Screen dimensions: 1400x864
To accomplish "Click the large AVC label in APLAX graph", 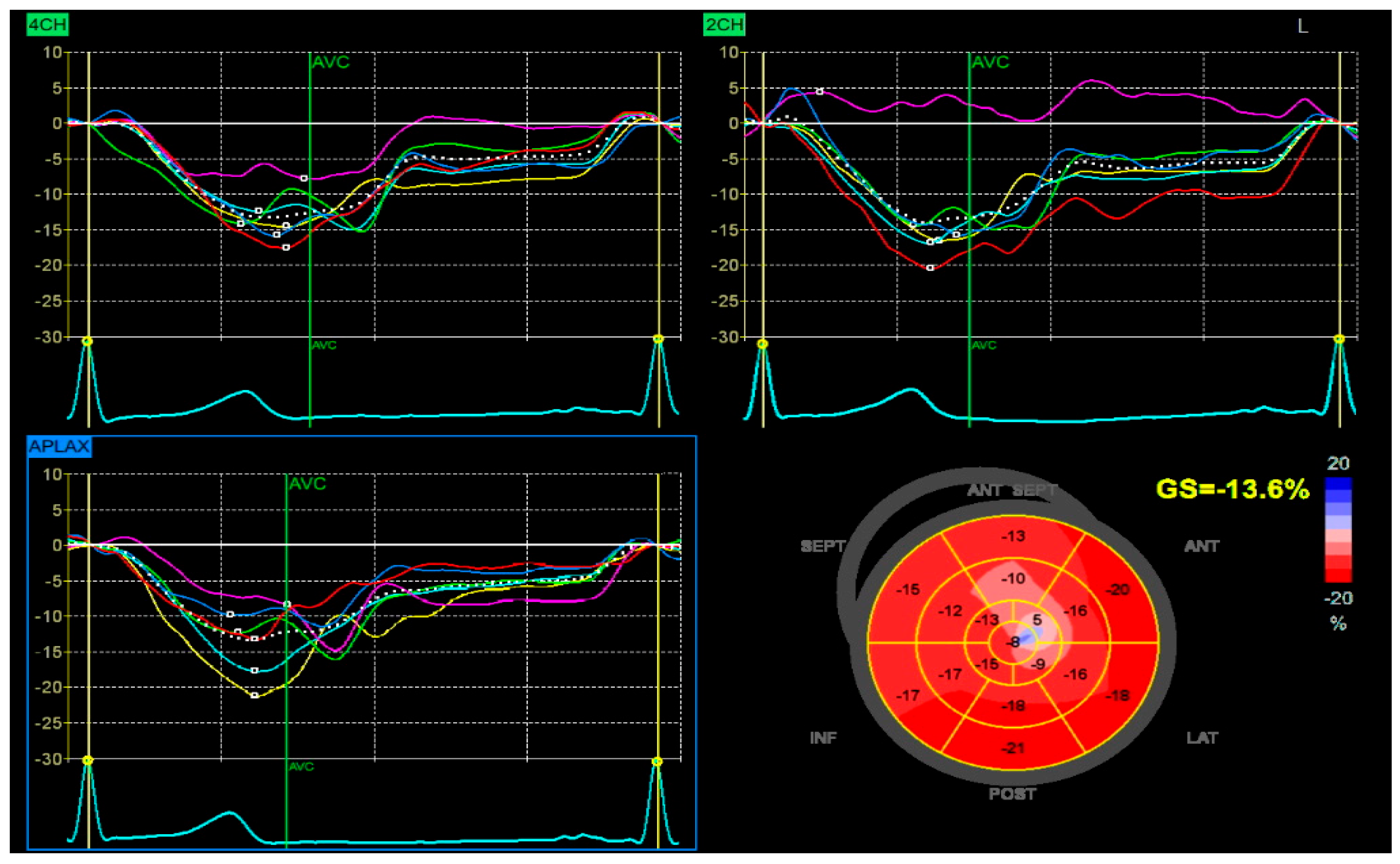I will 307,483.
